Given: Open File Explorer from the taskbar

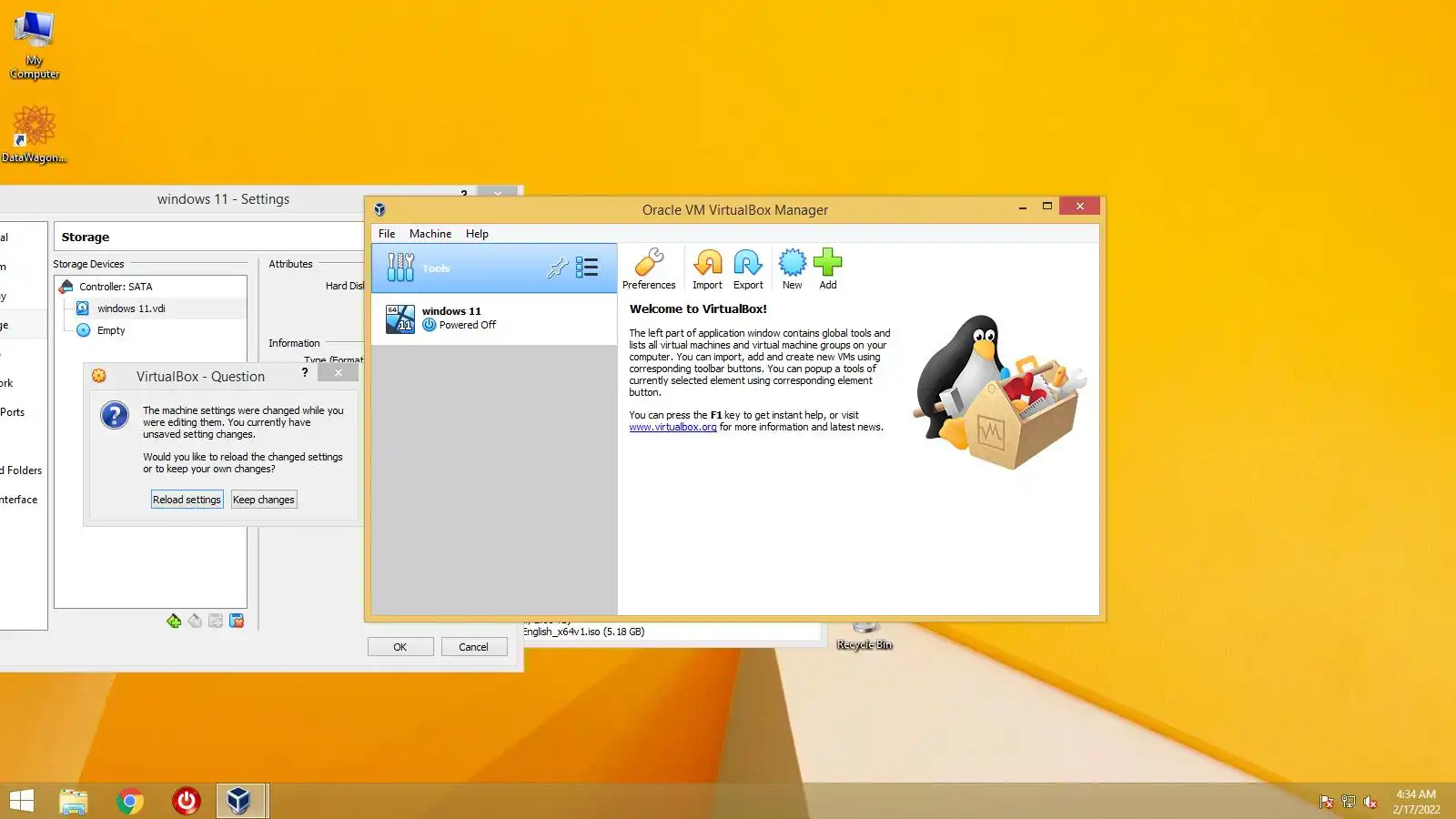Looking at the screenshot, I should (x=74, y=801).
